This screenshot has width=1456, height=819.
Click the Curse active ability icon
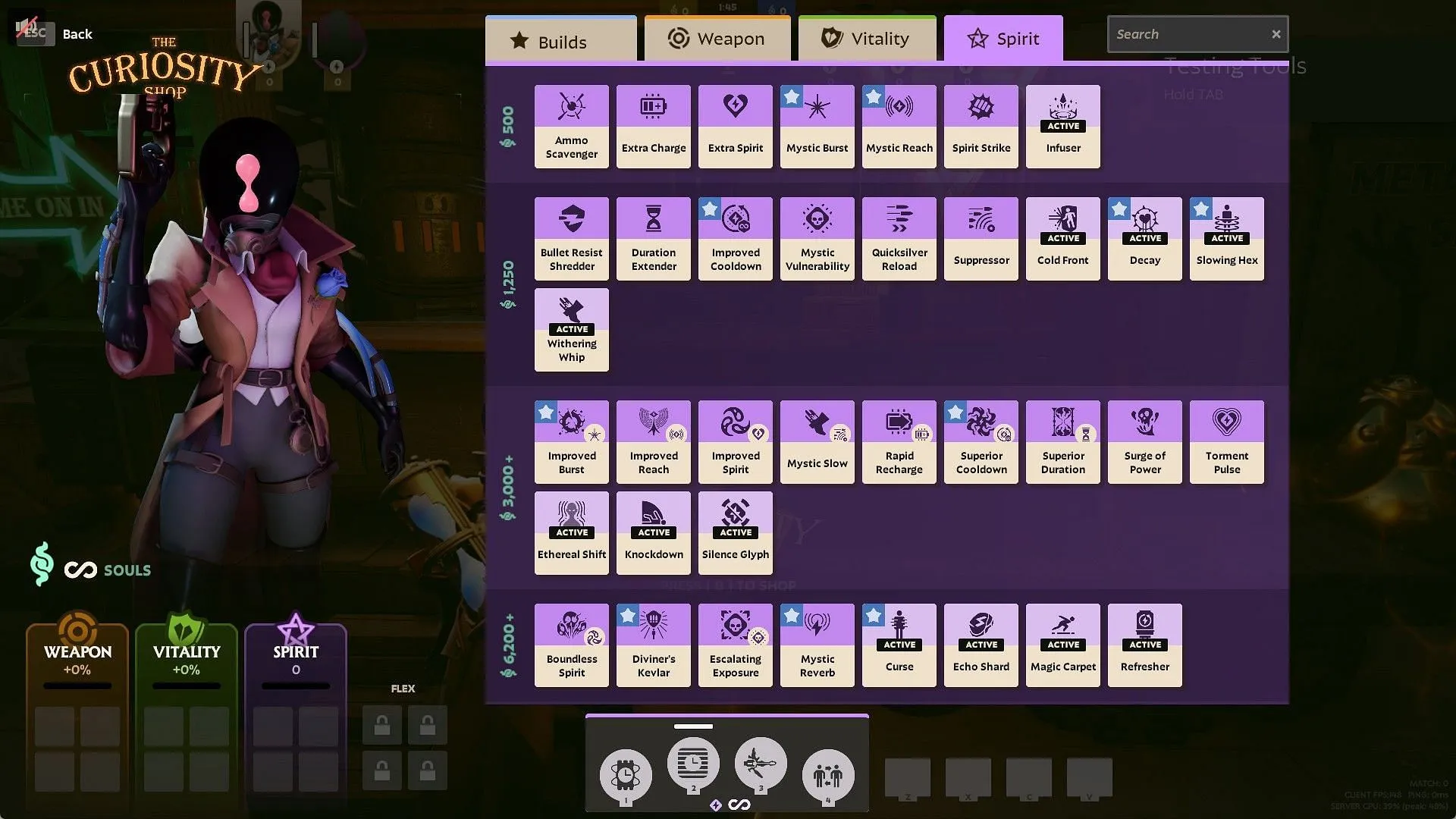pyautogui.click(x=899, y=644)
